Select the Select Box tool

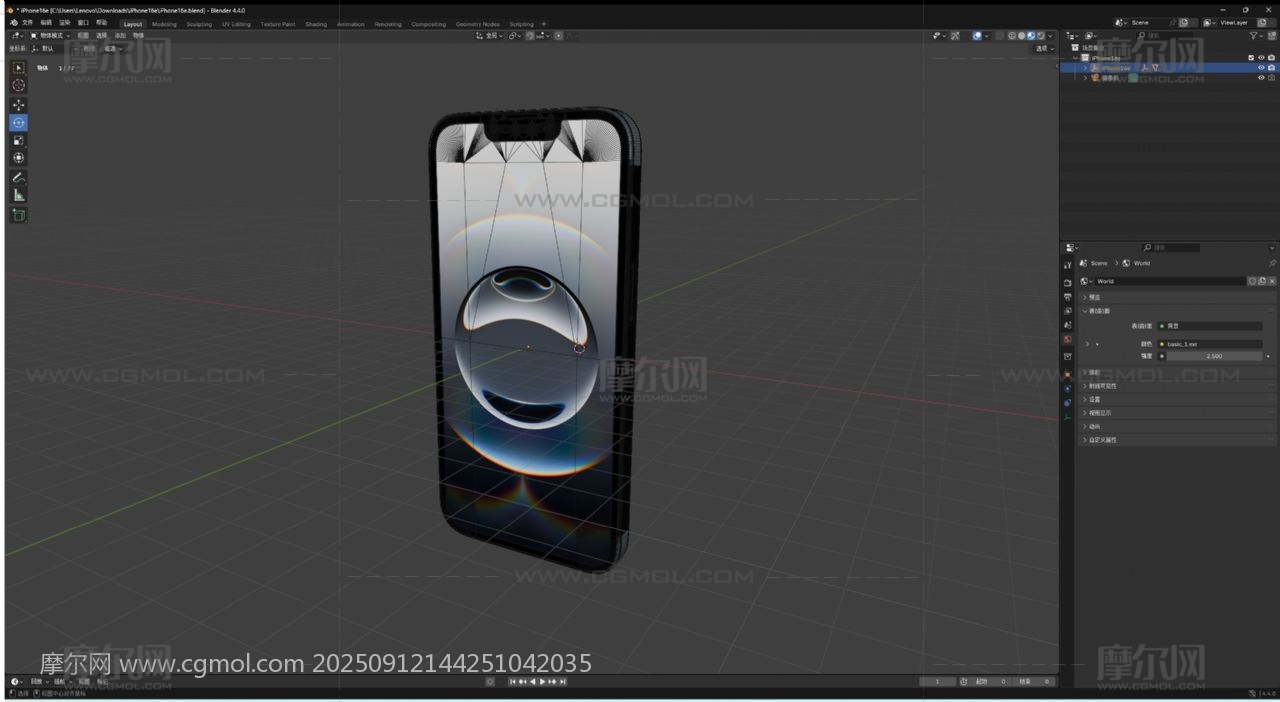click(x=19, y=67)
